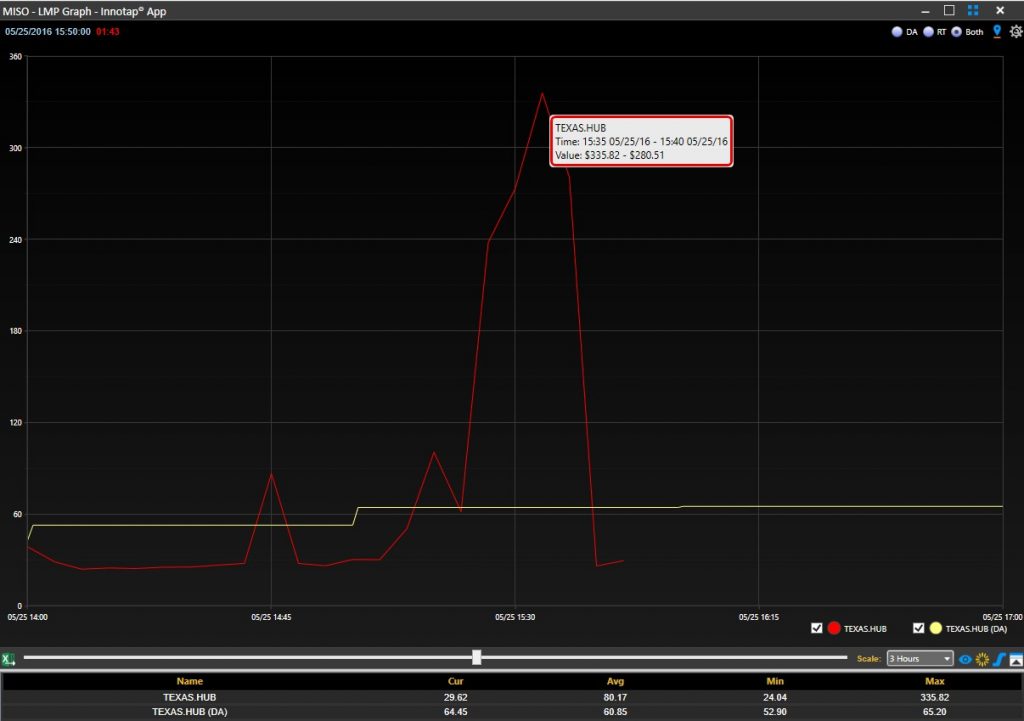Close the LMP Graph window
This screenshot has height=721, width=1024.
(x=1000, y=10)
